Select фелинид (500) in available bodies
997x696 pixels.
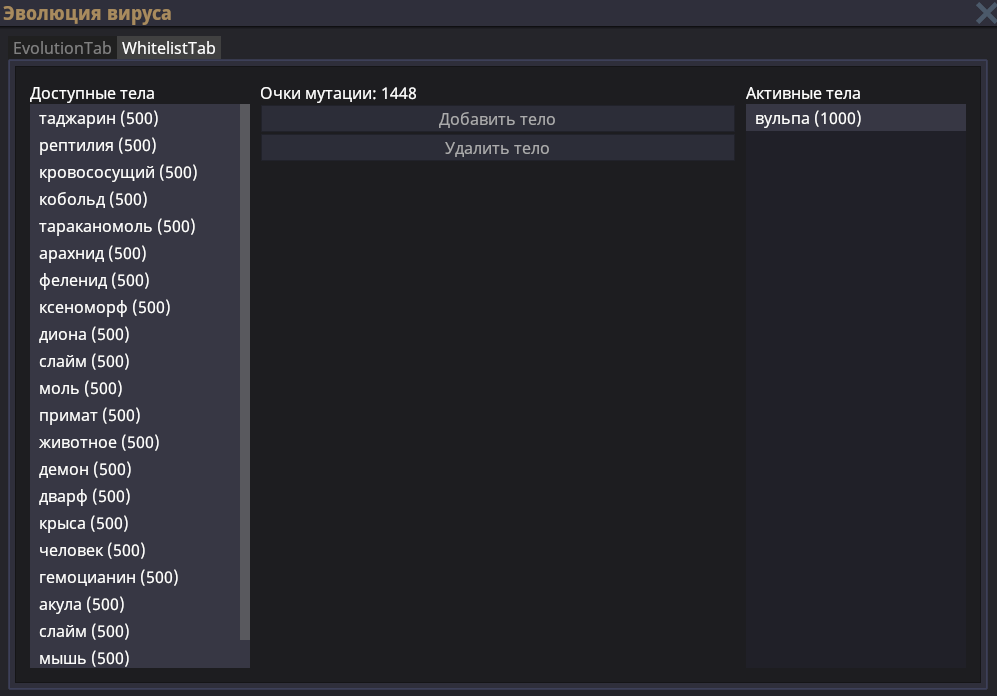click(x=94, y=281)
